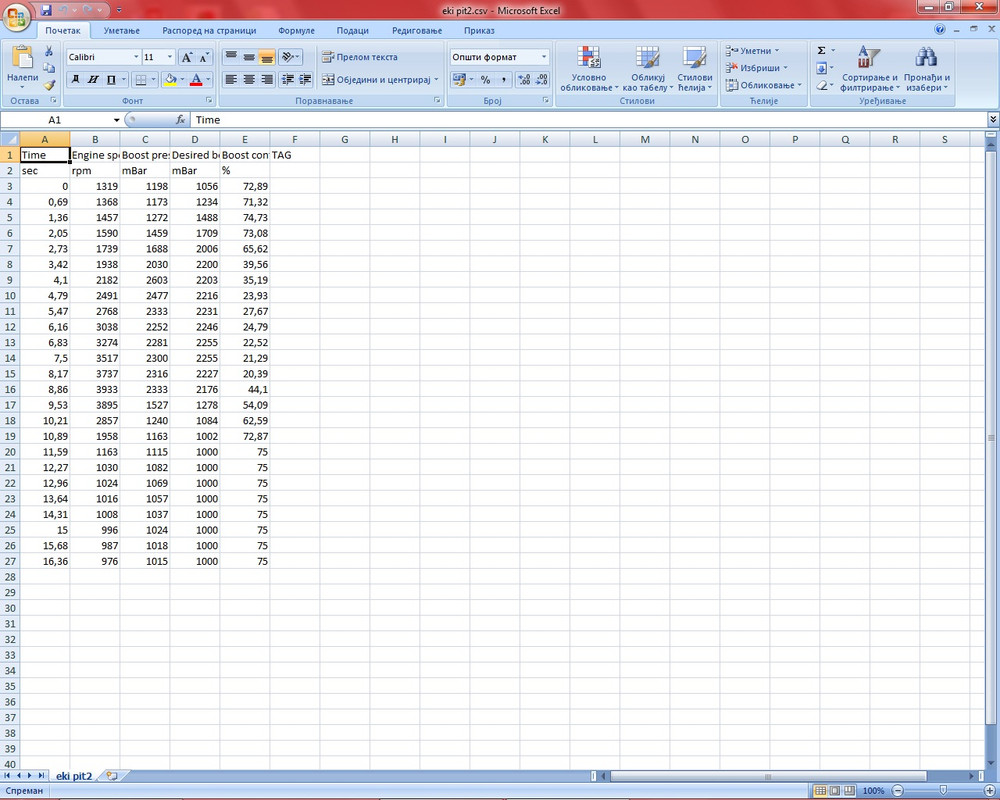Increase the cell indent
Viewport: 1000px width, 800px height.
click(305, 80)
